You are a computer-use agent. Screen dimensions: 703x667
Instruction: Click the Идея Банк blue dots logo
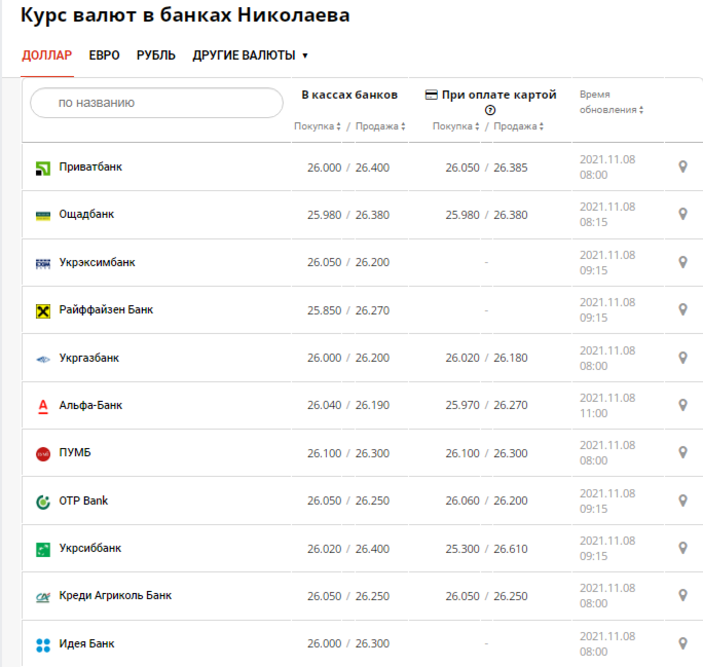click(x=43, y=645)
